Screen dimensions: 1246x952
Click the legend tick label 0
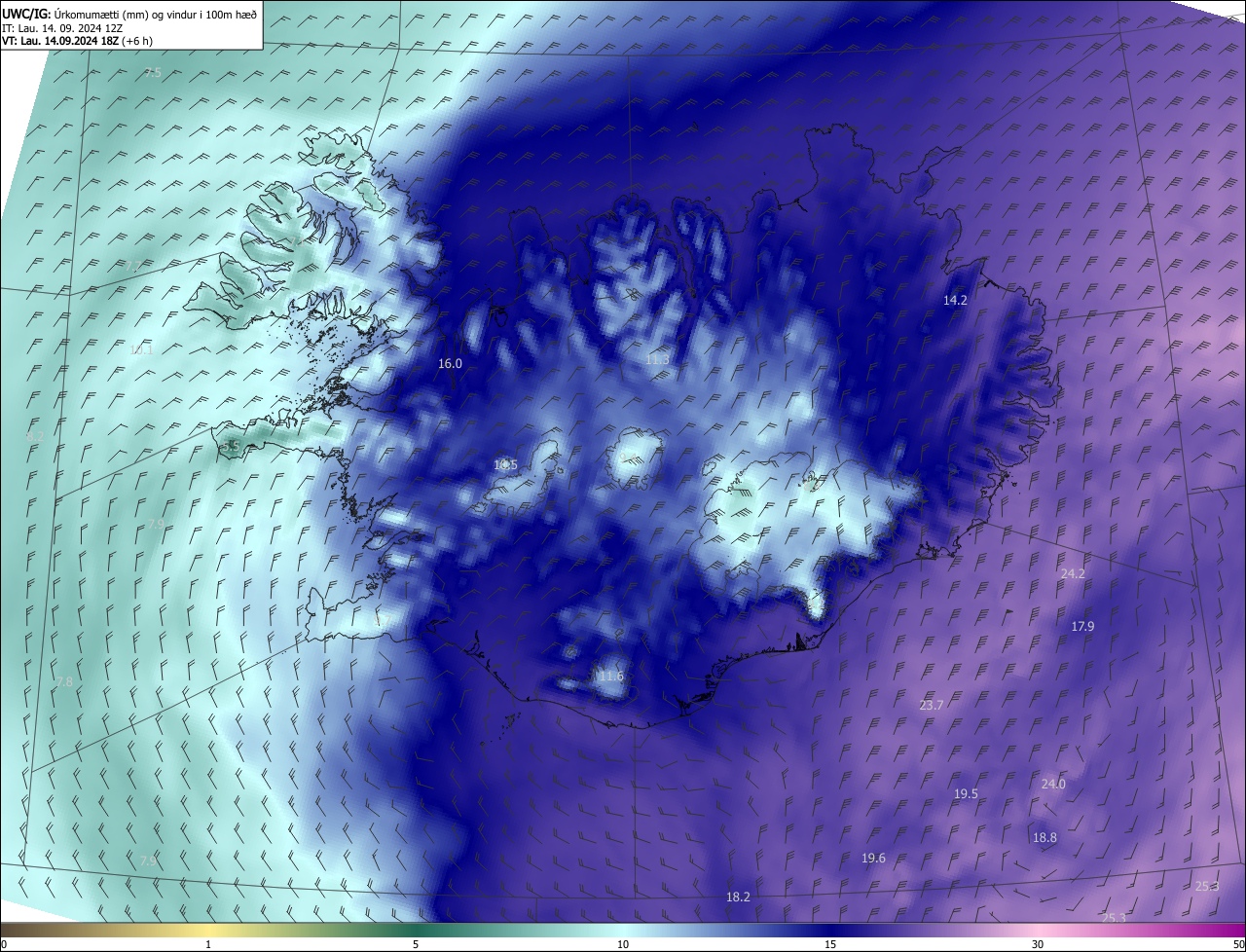click(x=4, y=945)
